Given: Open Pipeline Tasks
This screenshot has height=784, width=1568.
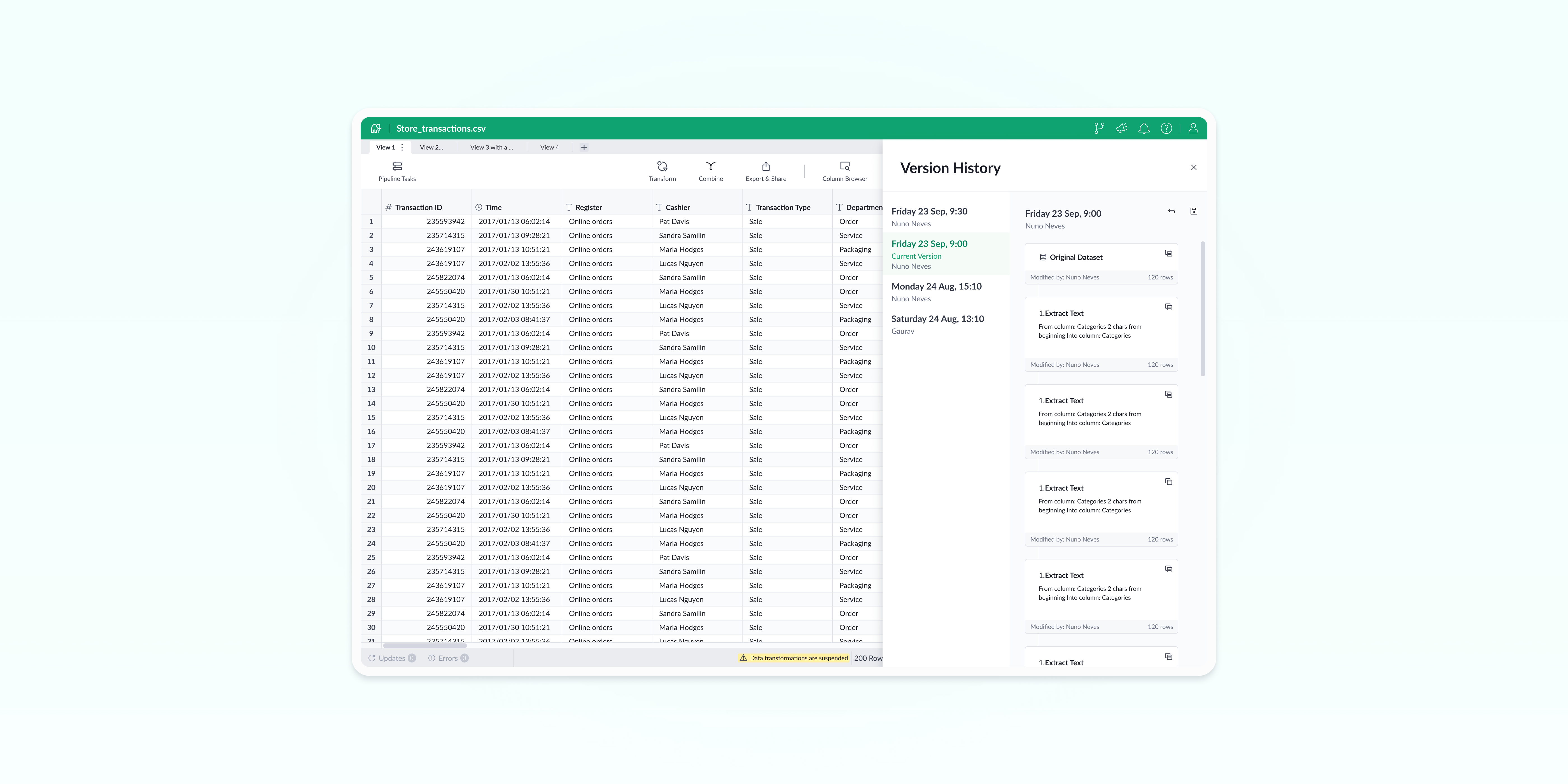Looking at the screenshot, I should (x=398, y=172).
